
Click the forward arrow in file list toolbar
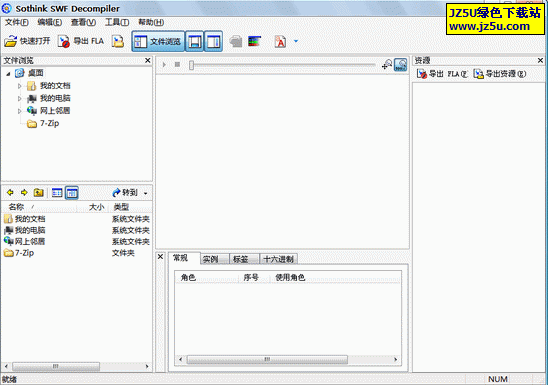(x=24, y=192)
